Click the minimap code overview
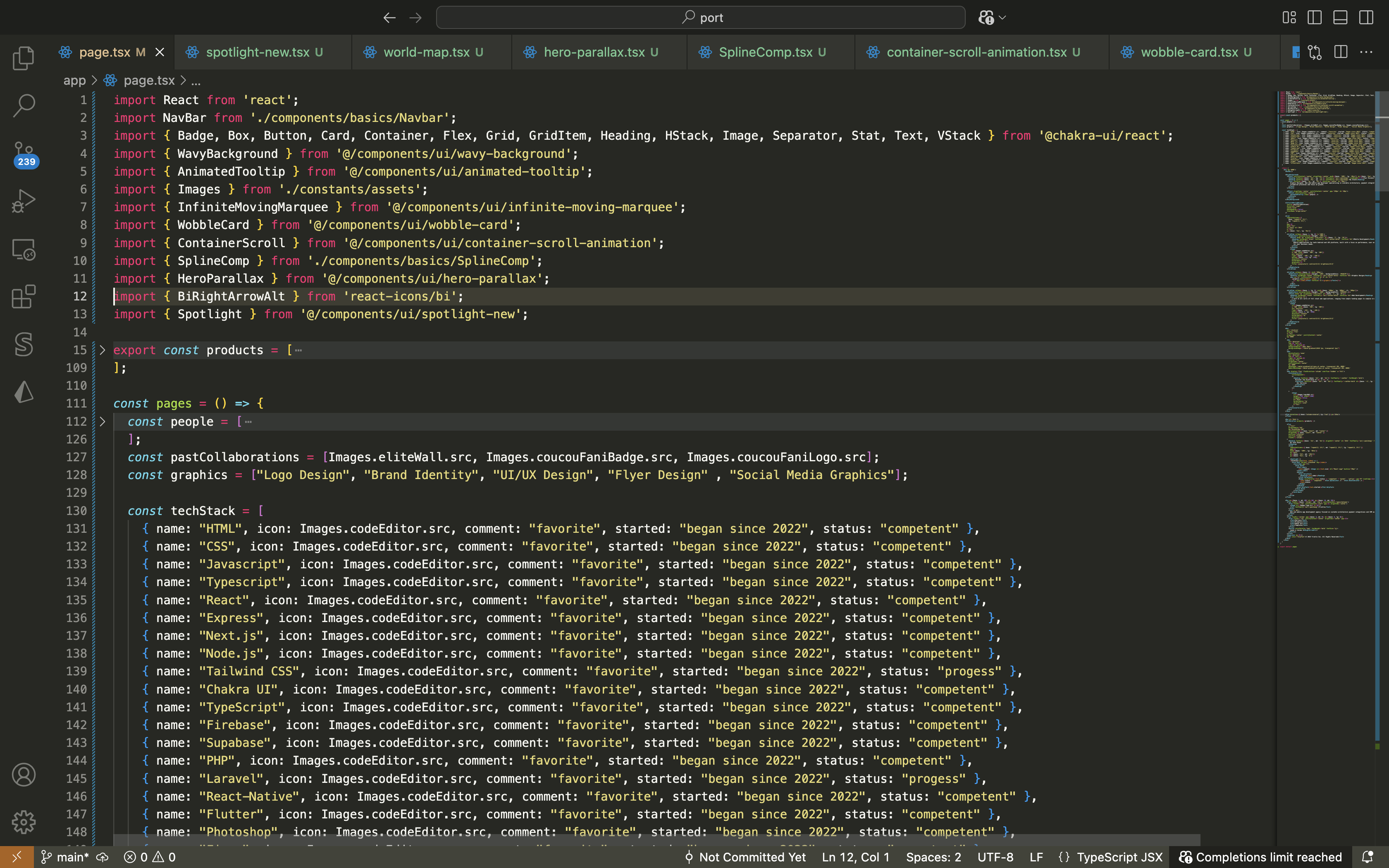 (x=1327, y=319)
